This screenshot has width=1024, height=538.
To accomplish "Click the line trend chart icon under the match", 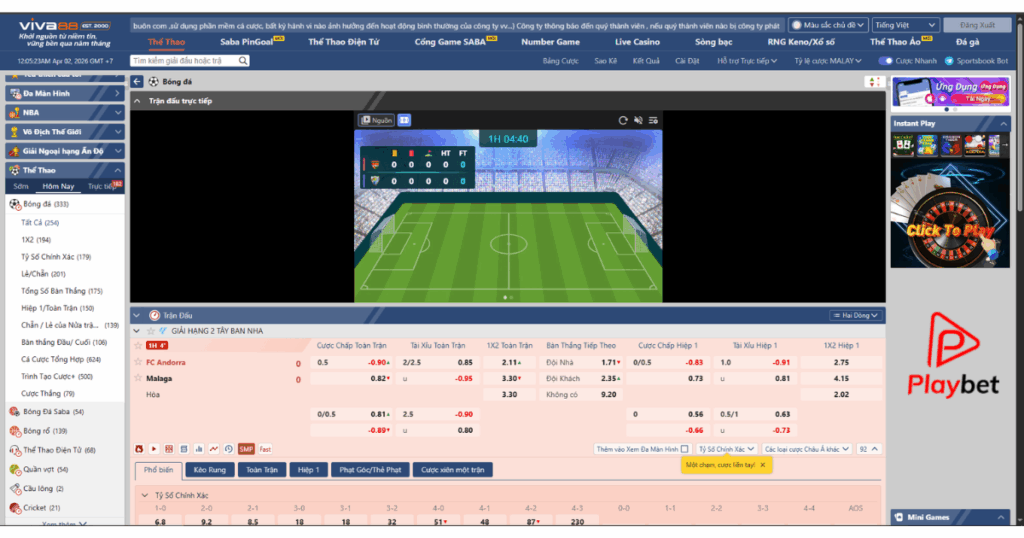I will tap(214, 449).
